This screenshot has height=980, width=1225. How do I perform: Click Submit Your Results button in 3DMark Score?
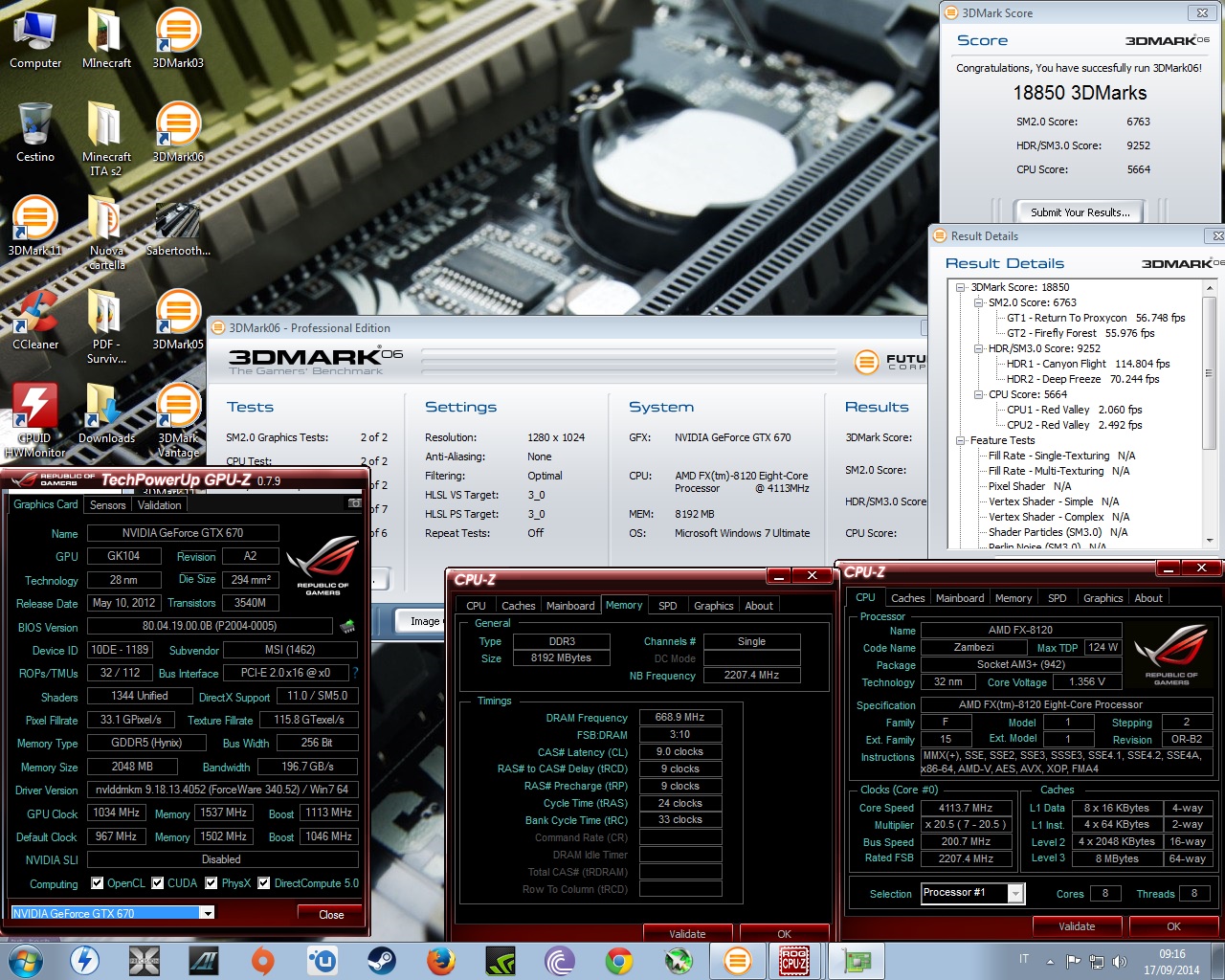[1080, 212]
